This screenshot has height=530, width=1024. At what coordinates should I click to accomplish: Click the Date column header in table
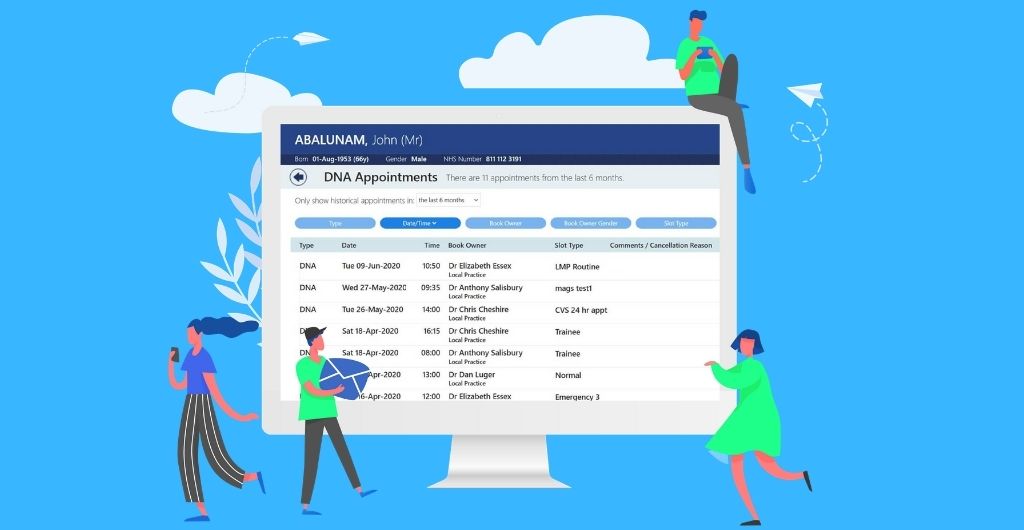point(349,245)
